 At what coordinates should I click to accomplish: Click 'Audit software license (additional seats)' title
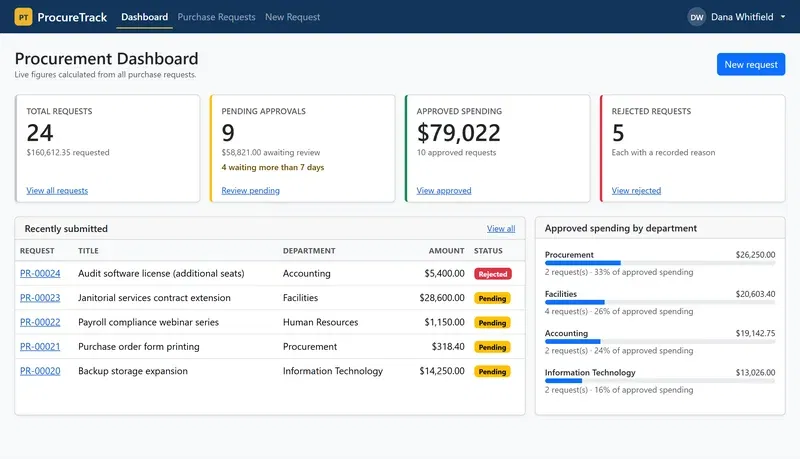coord(161,273)
